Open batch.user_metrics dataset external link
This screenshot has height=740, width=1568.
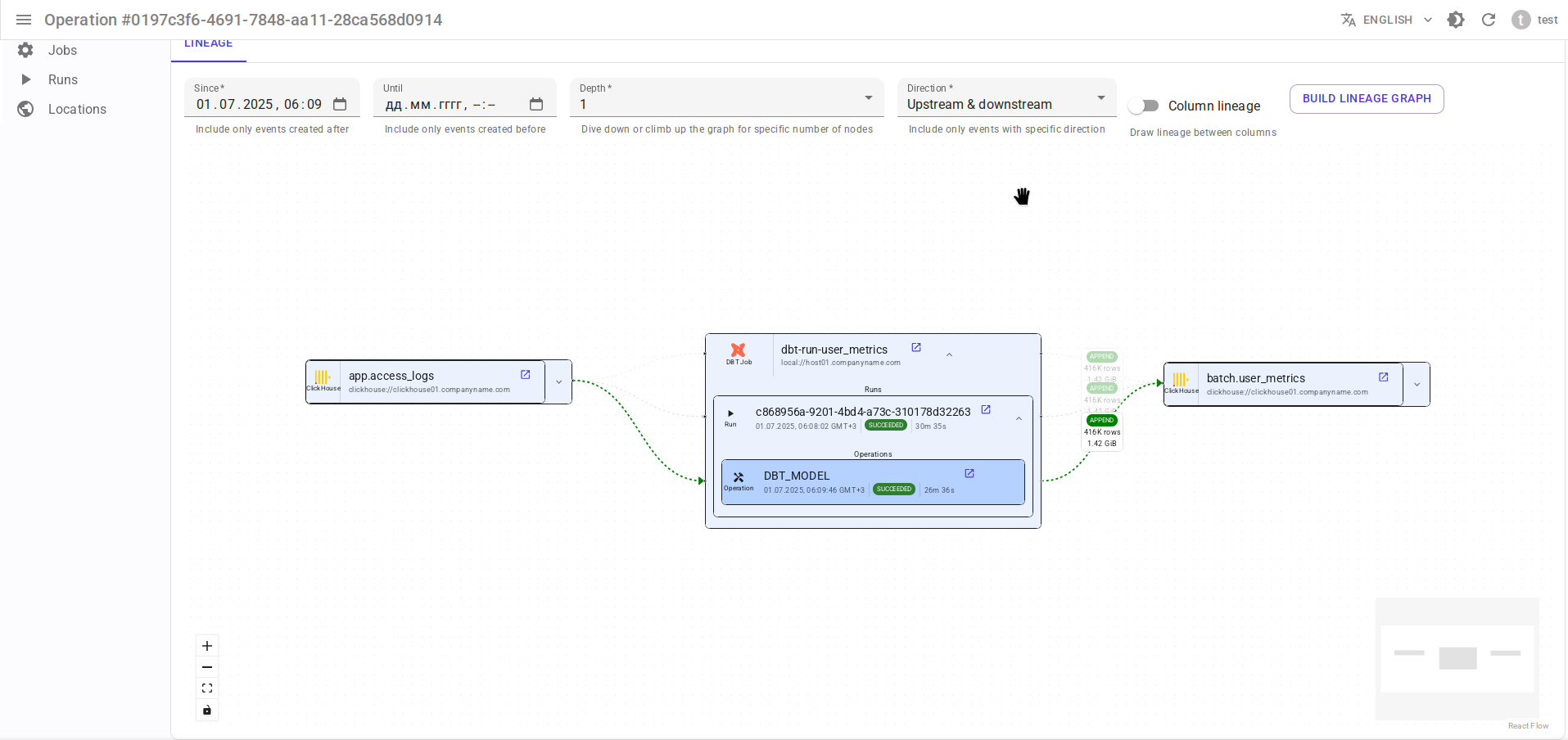(1384, 377)
